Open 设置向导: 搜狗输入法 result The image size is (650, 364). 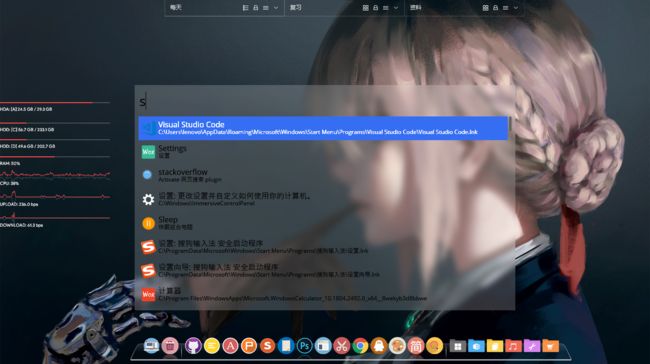click(x=323, y=271)
